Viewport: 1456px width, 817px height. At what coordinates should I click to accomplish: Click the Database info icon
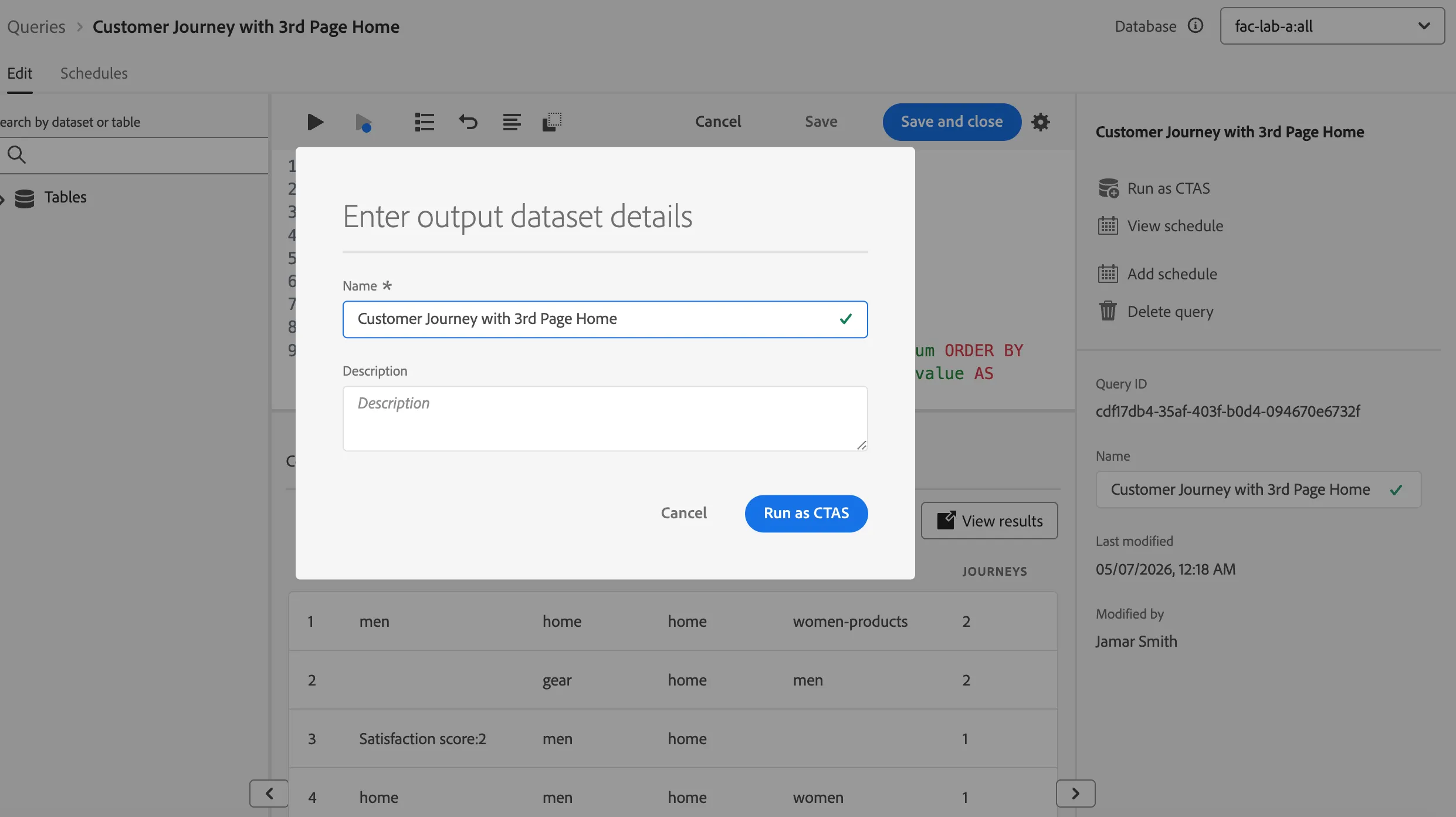click(x=1196, y=26)
